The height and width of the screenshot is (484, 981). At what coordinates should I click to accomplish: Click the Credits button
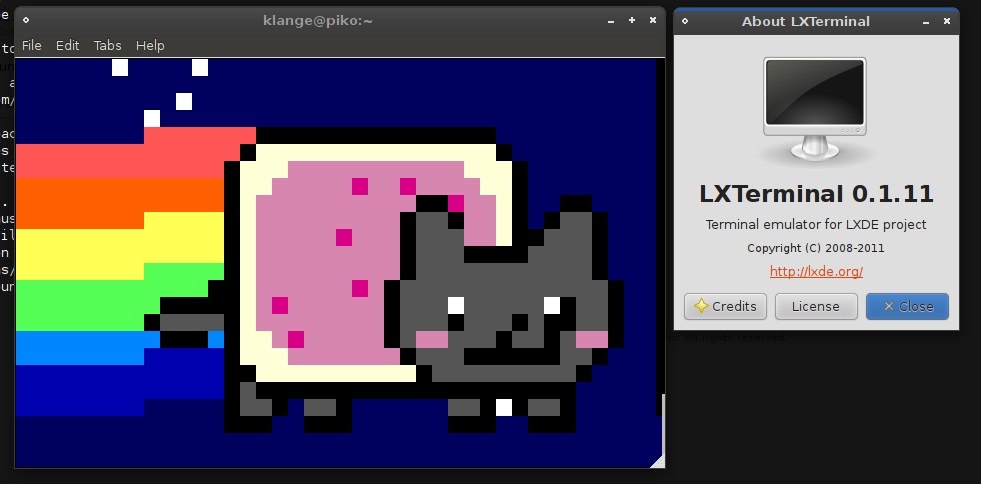point(726,306)
